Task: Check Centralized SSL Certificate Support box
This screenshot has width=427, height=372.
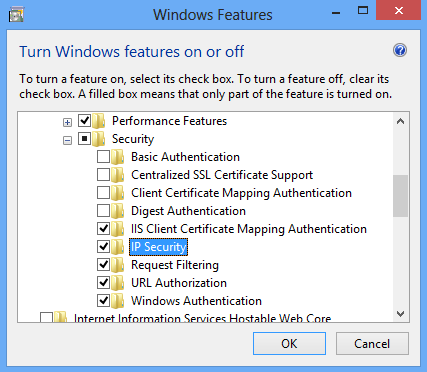Action: [x=103, y=175]
